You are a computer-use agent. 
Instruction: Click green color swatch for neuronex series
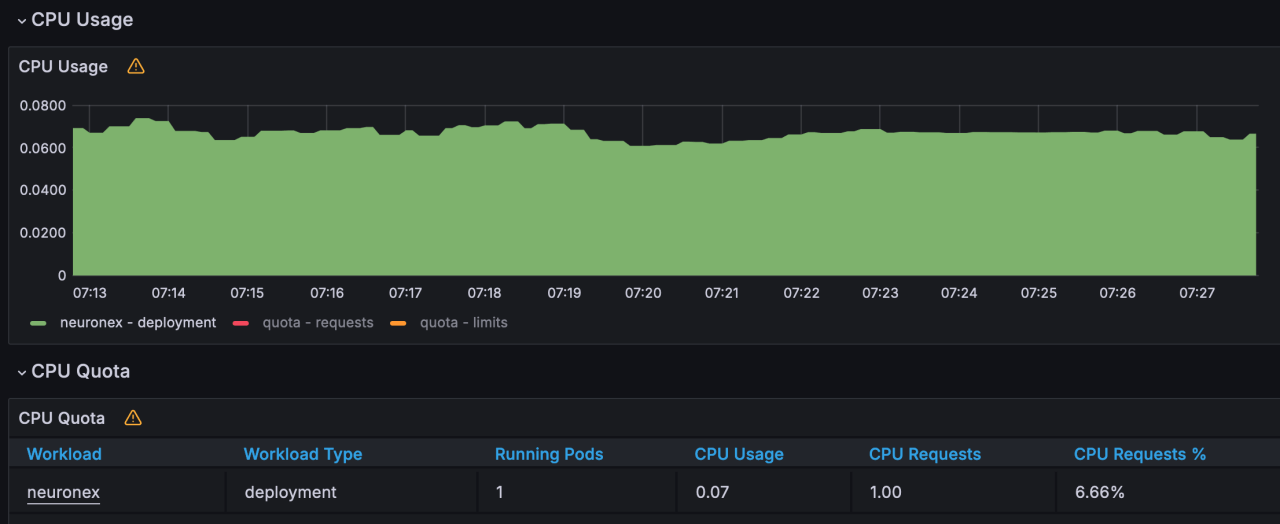39,323
